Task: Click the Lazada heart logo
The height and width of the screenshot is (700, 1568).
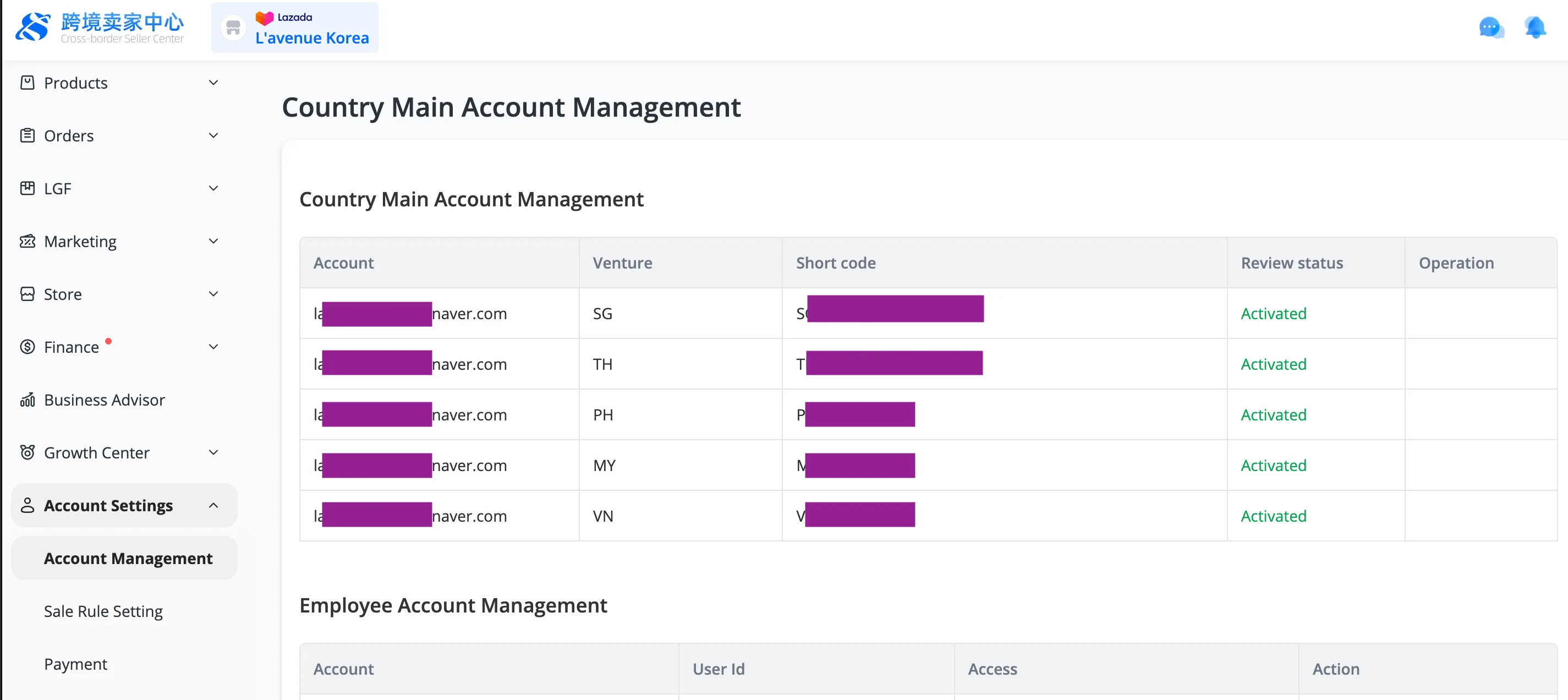Action: (264, 18)
